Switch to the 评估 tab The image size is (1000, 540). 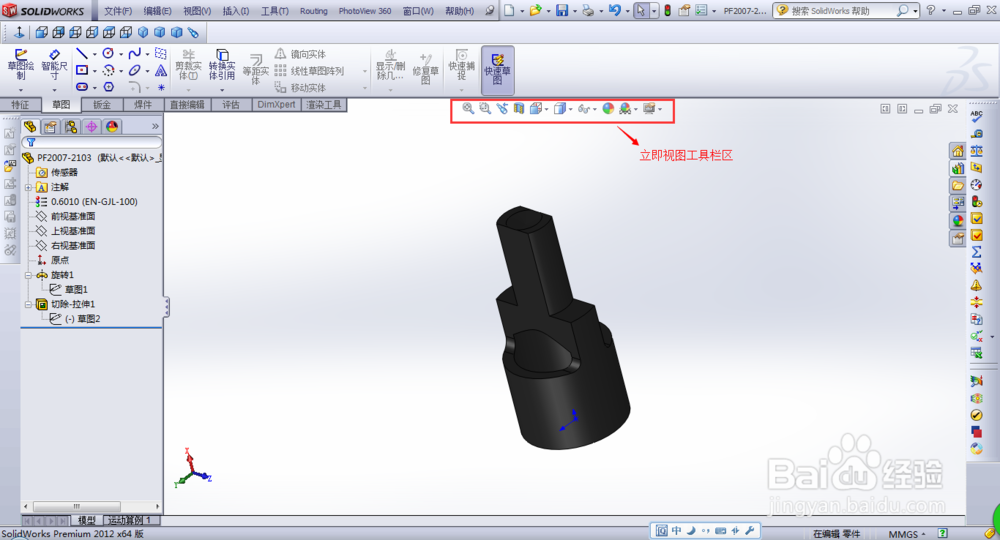[231, 105]
